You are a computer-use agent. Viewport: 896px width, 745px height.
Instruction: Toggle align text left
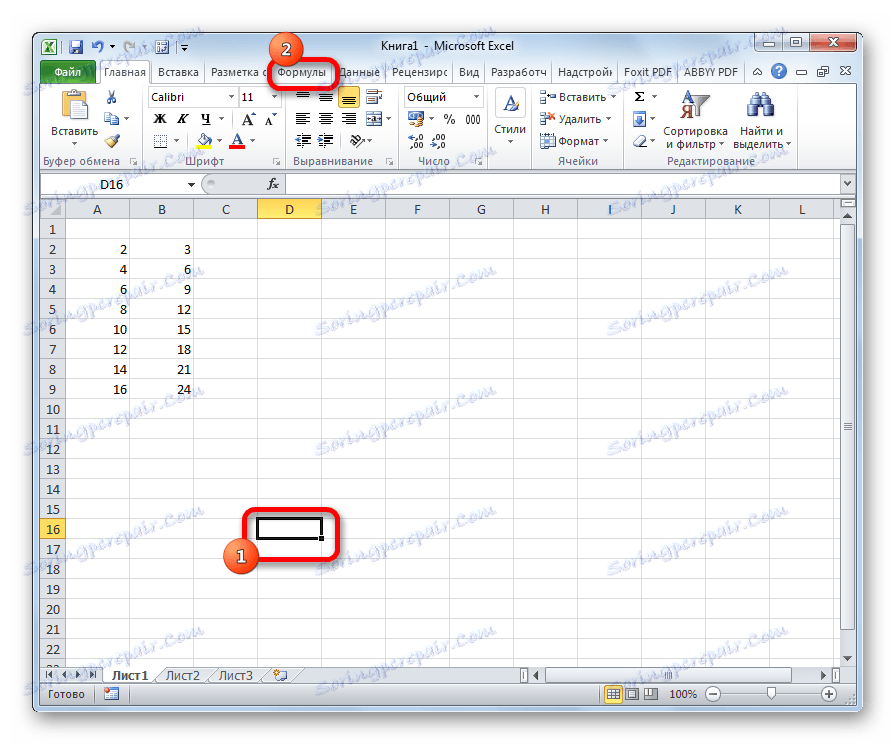pyautogui.click(x=303, y=119)
